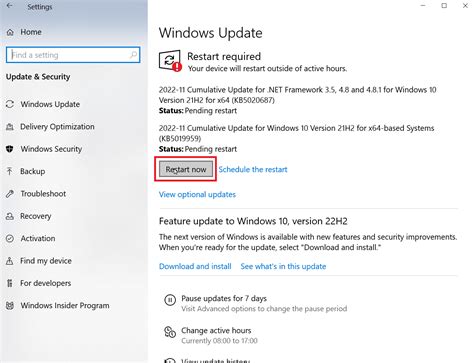Click the Windows Update sync arrows icon
The height and width of the screenshot is (363, 474).
[10, 104]
